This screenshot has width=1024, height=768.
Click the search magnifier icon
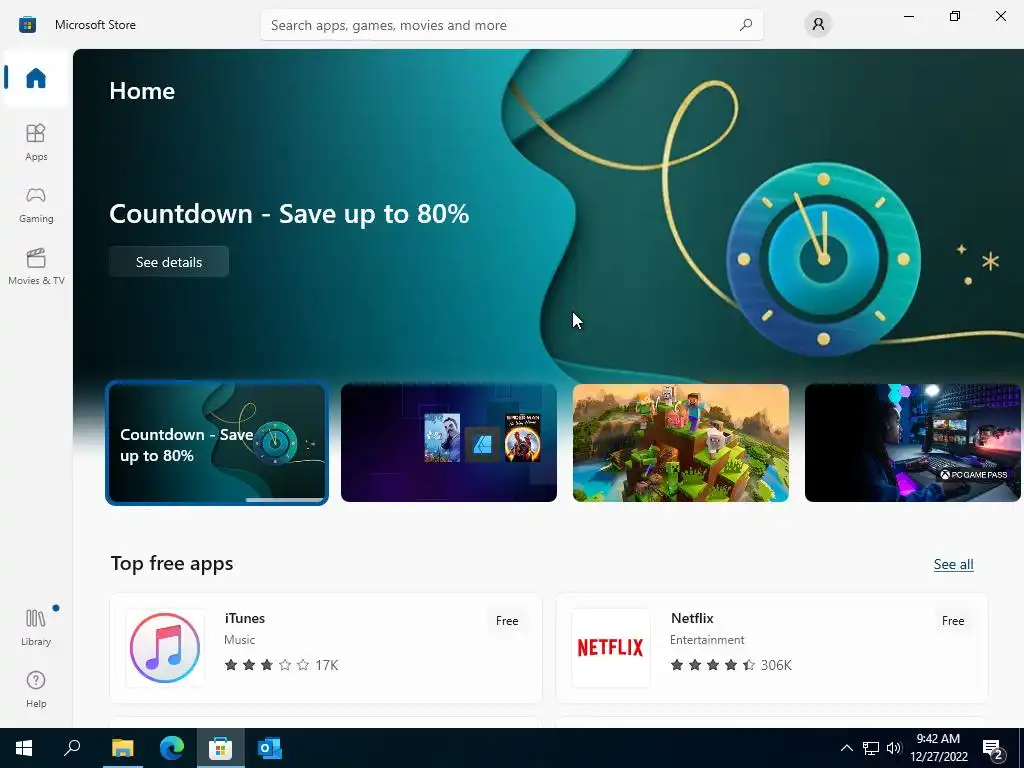tap(746, 25)
